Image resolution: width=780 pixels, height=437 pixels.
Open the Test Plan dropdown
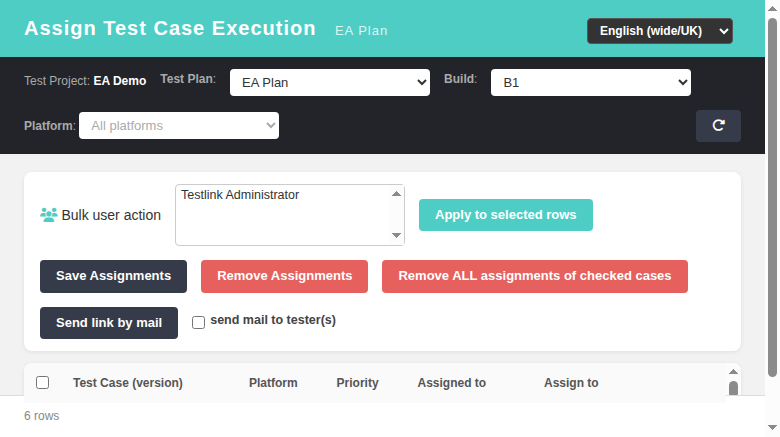(330, 83)
